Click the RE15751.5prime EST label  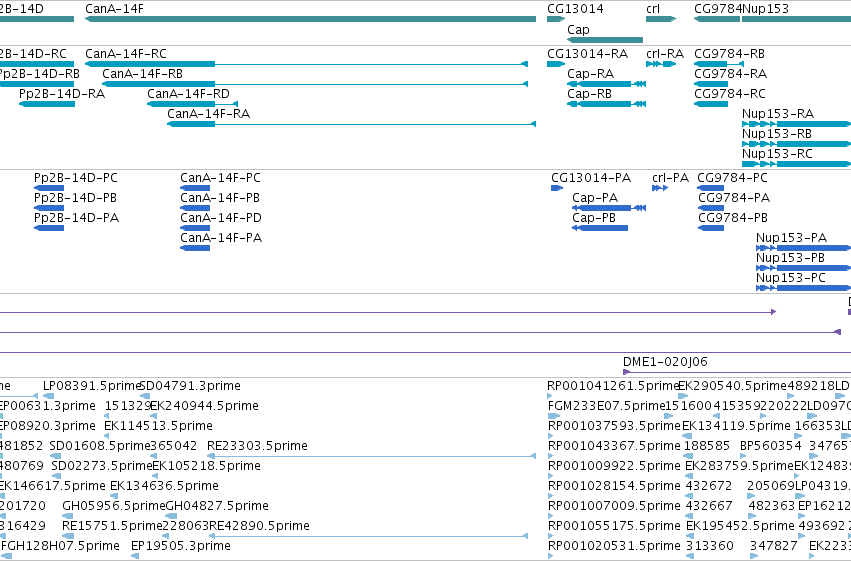(112, 526)
